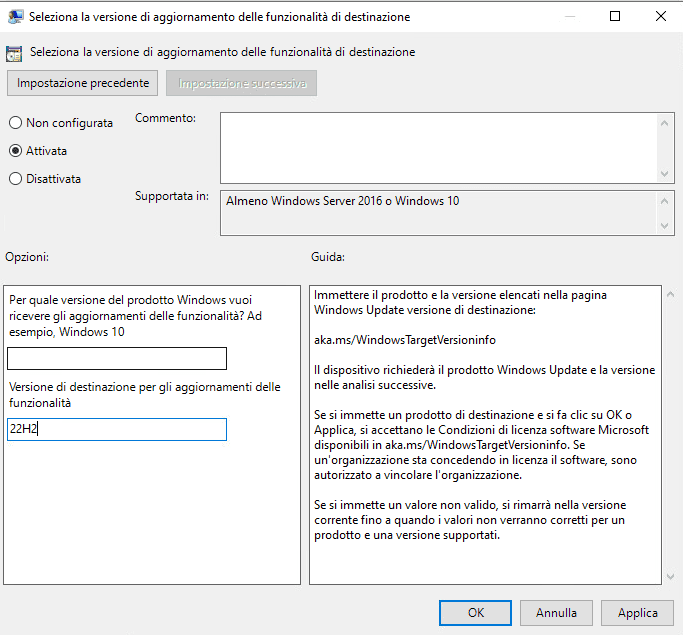The width and height of the screenshot is (683, 635).
Task: Click the Impostazione precedente button
Action: (83, 83)
